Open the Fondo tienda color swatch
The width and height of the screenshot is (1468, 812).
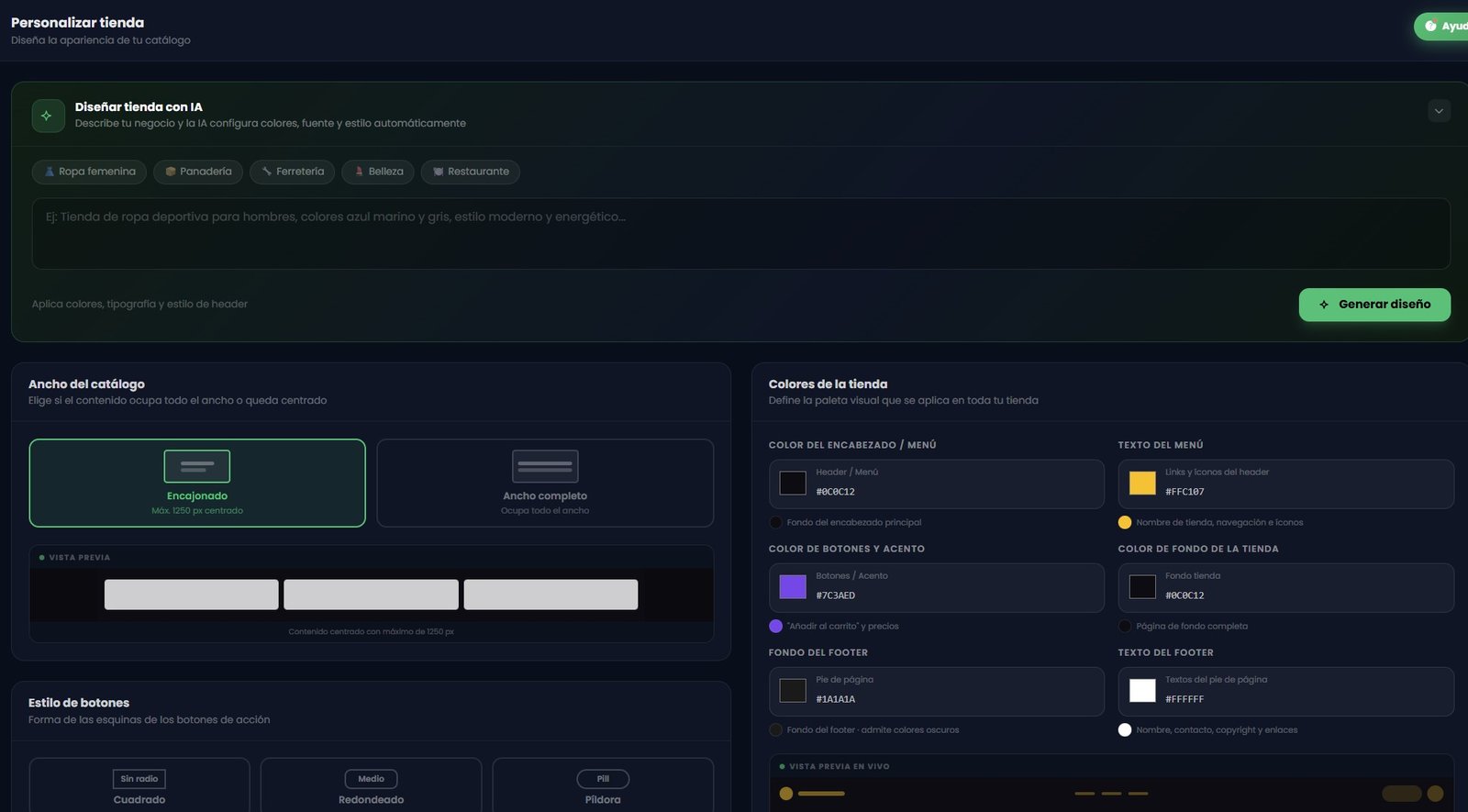(1142, 586)
